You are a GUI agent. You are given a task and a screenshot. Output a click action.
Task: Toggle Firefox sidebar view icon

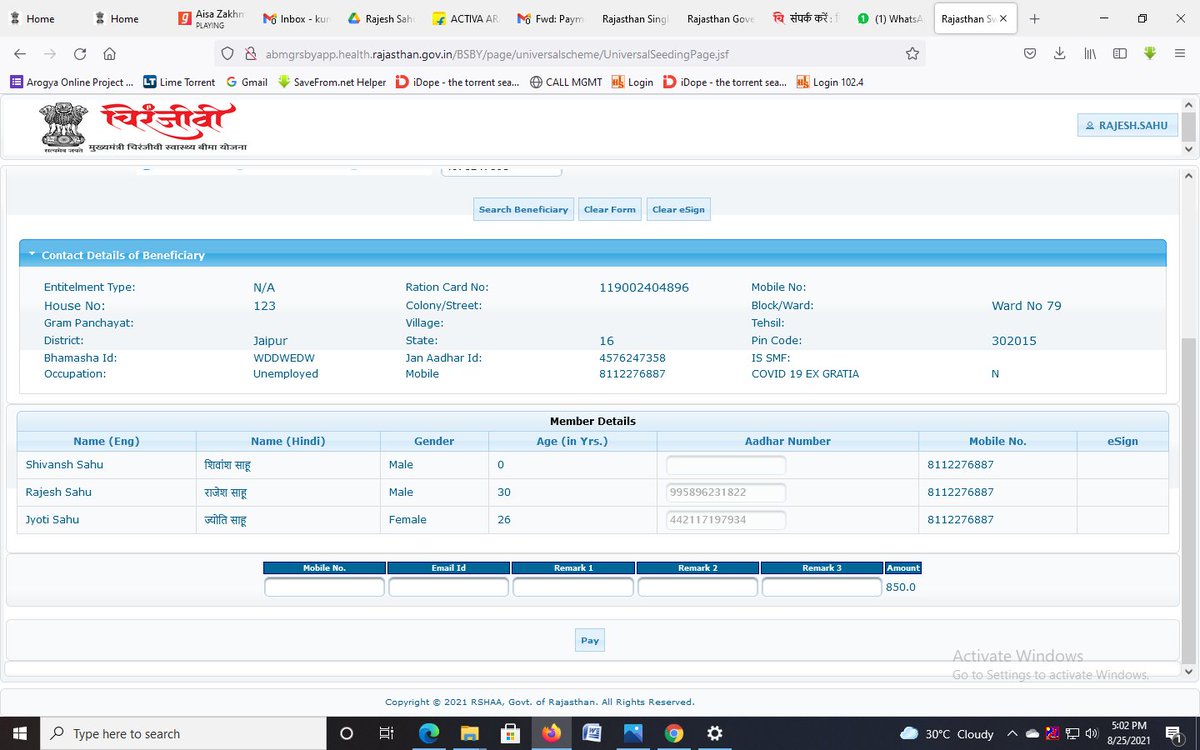point(1120,54)
